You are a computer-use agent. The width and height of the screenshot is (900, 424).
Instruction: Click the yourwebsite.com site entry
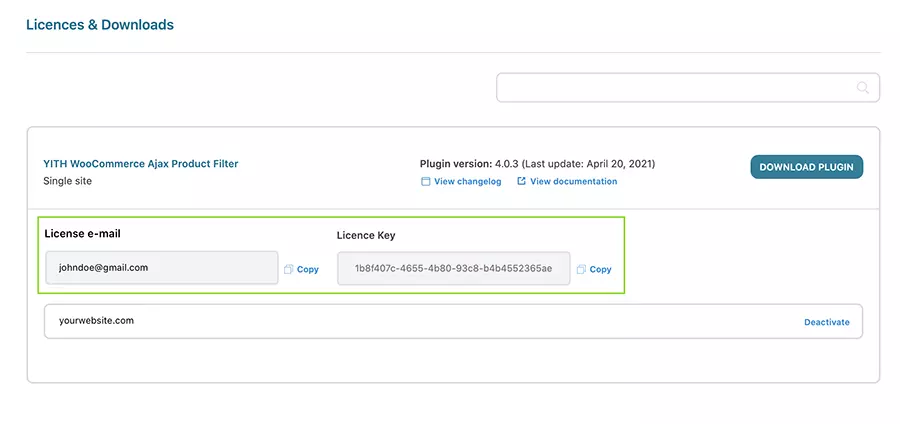pos(96,321)
